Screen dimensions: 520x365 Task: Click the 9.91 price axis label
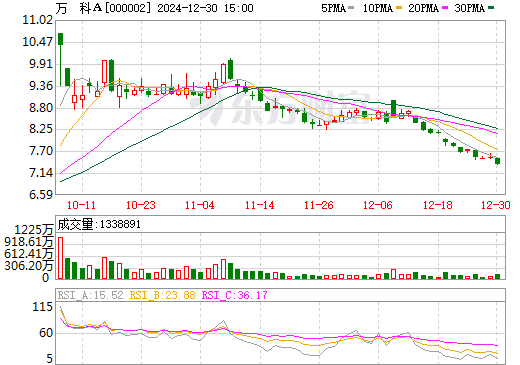pos(41,64)
